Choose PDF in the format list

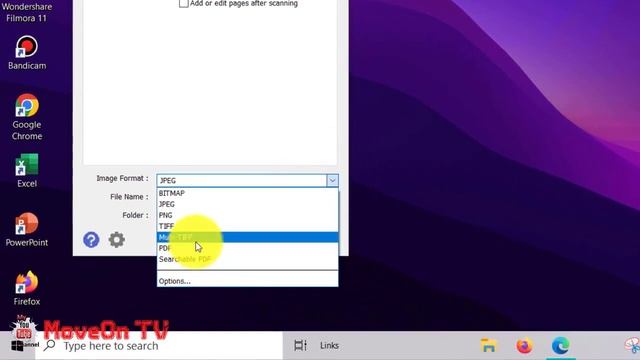click(x=247, y=248)
